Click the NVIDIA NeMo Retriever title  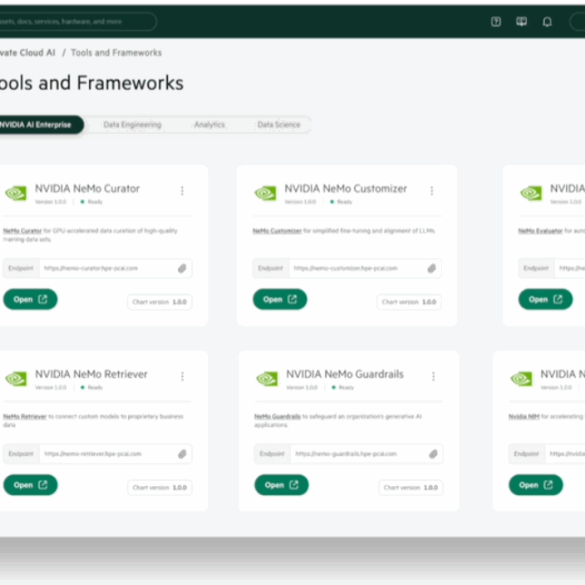[91, 374]
